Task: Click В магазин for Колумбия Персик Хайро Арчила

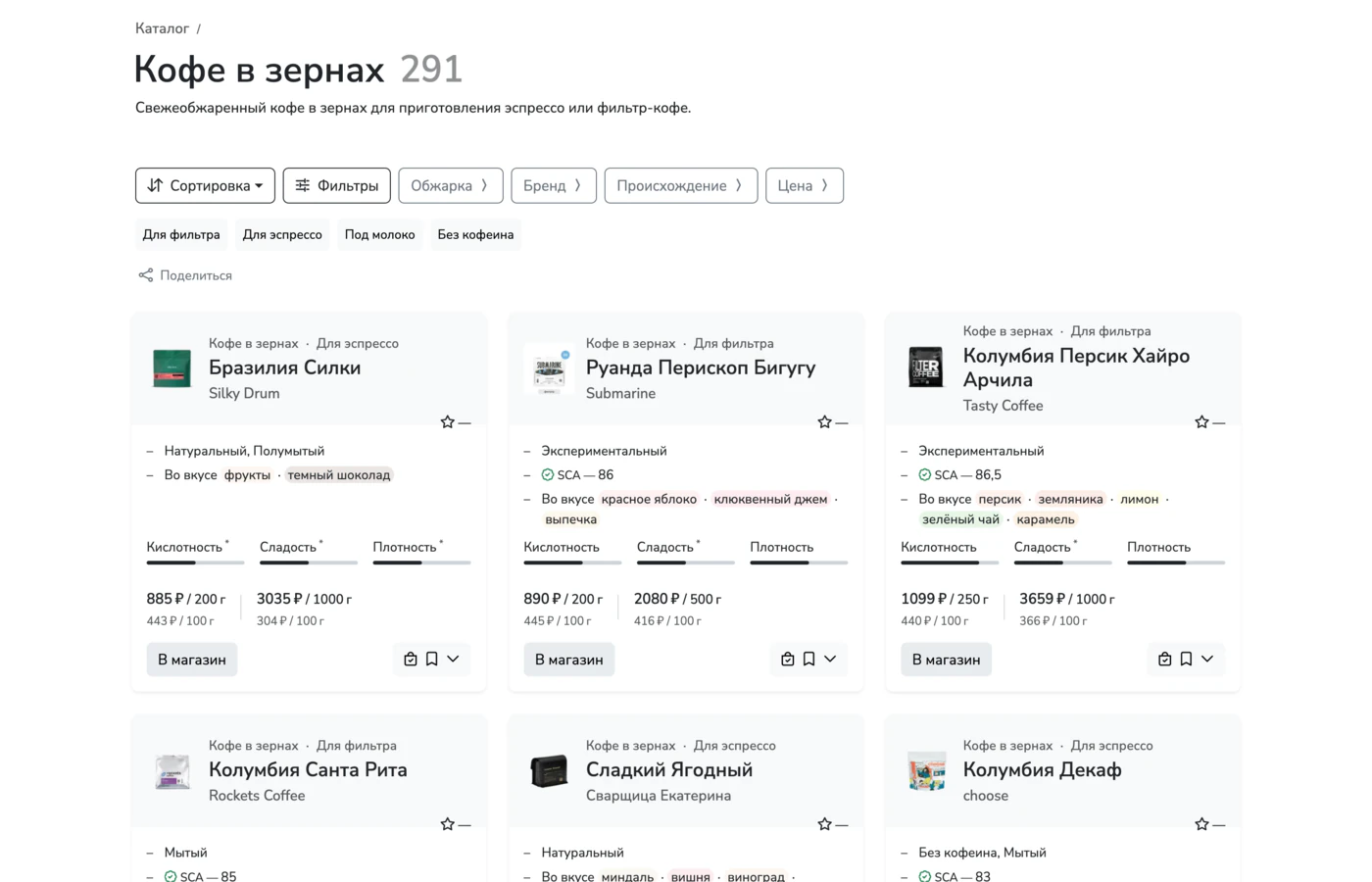Action: click(947, 660)
